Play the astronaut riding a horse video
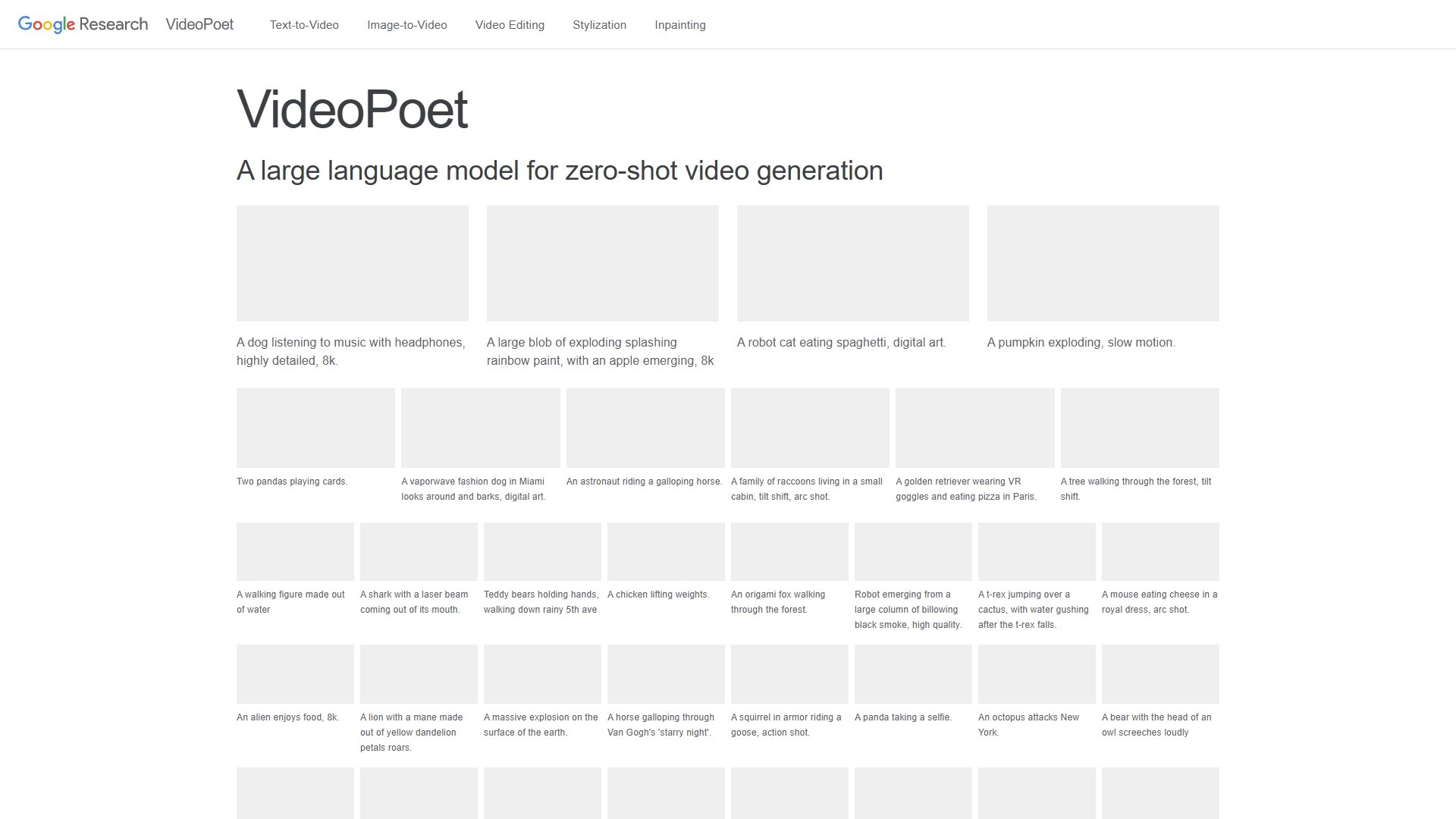The height and width of the screenshot is (819, 1456). click(x=645, y=428)
